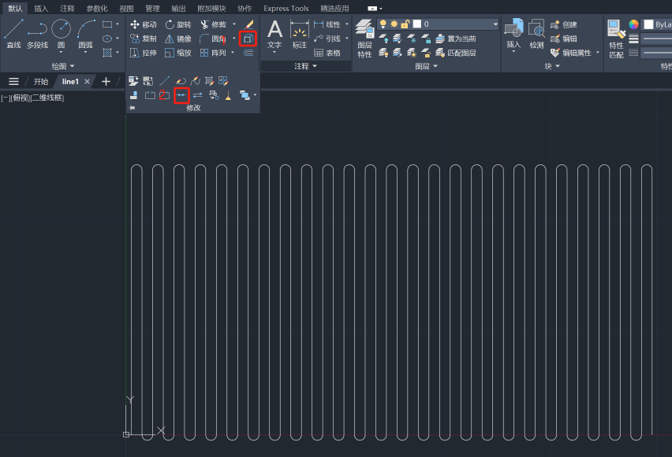Expand the Layers (图层) panel title
Screen dimensions: 672x457
426,66
